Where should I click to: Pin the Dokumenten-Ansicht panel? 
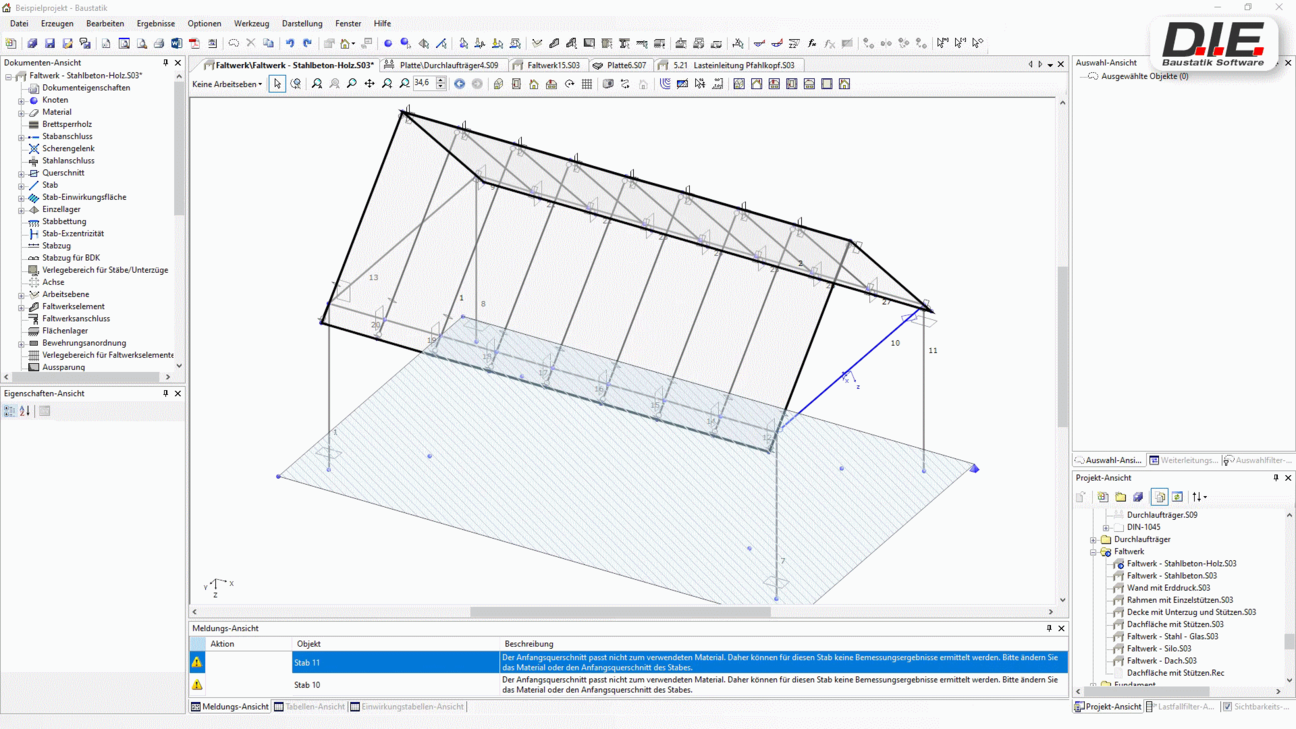(x=166, y=62)
